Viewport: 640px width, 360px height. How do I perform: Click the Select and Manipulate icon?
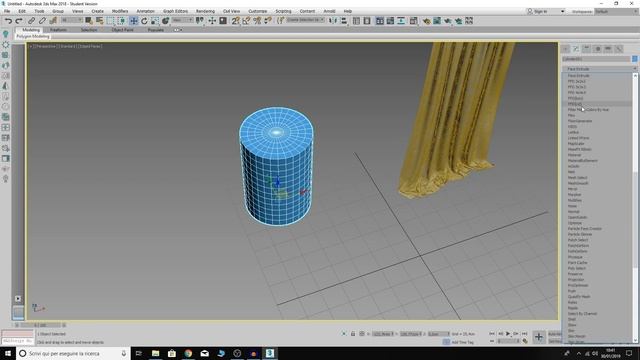pyautogui.click(x=212, y=20)
